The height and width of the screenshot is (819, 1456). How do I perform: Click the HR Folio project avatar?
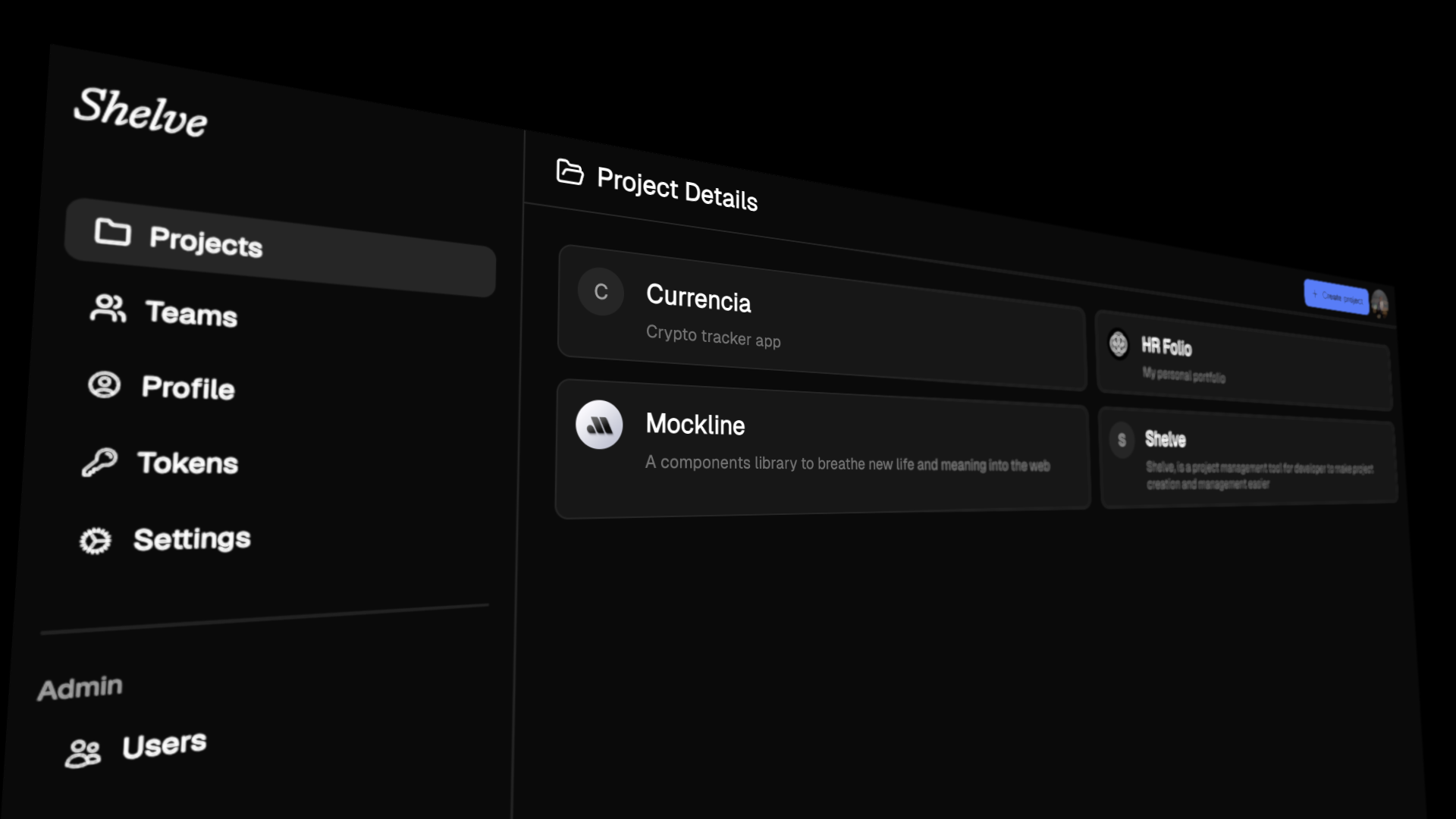point(1118,344)
